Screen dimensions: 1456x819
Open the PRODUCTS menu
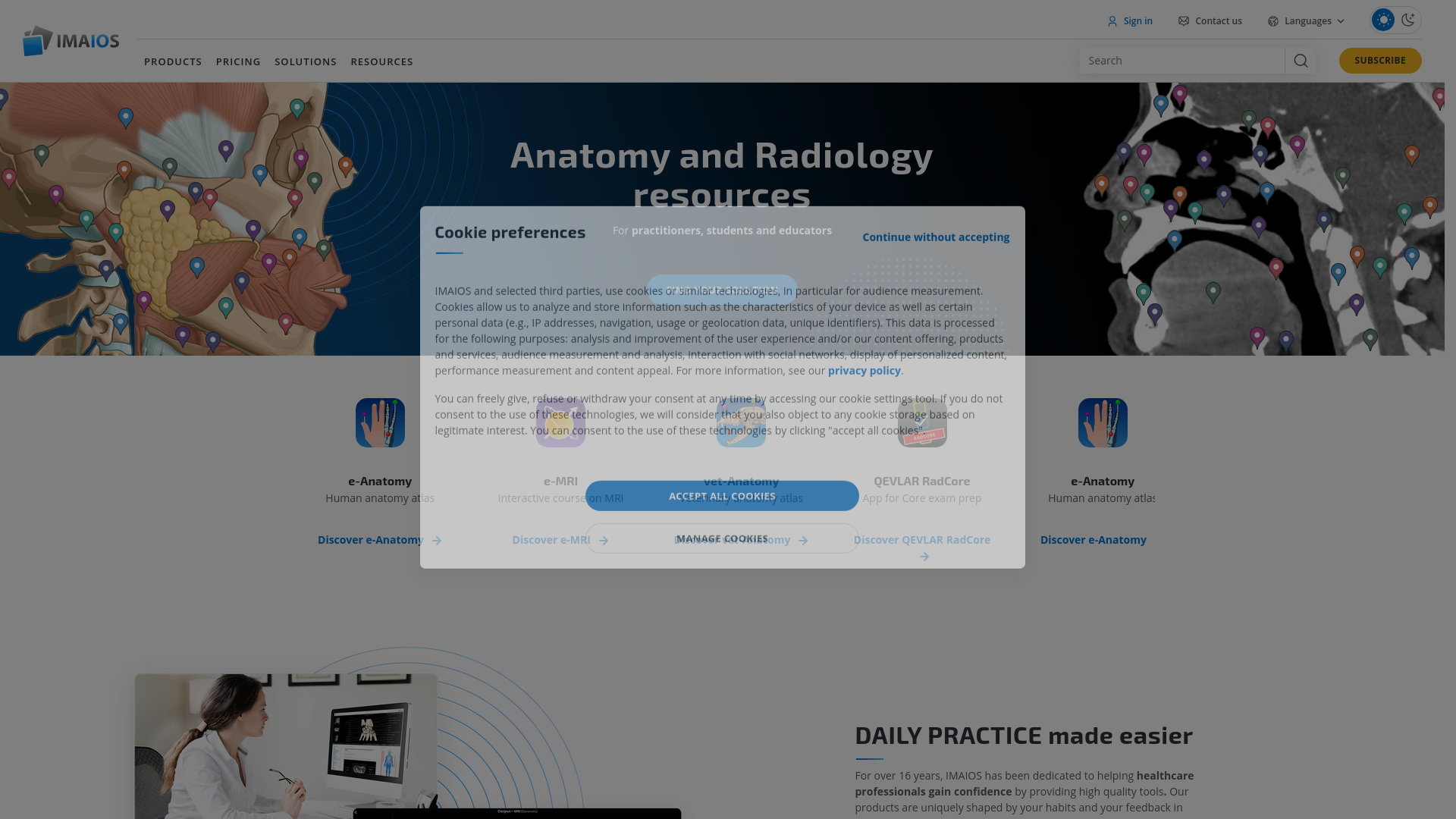[x=173, y=61]
